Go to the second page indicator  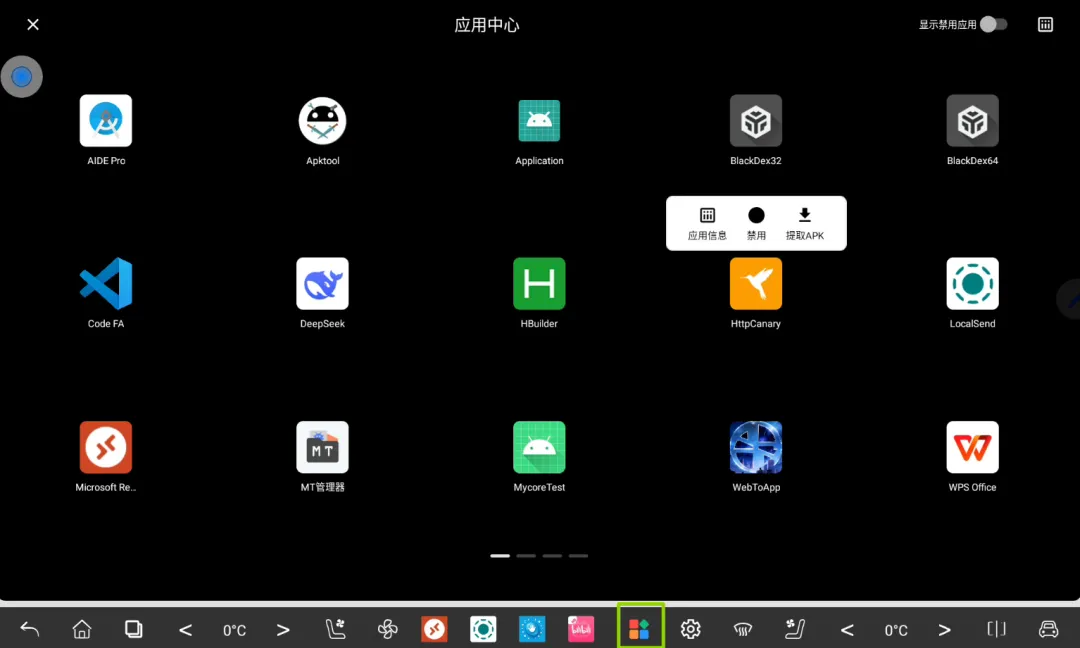point(526,556)
